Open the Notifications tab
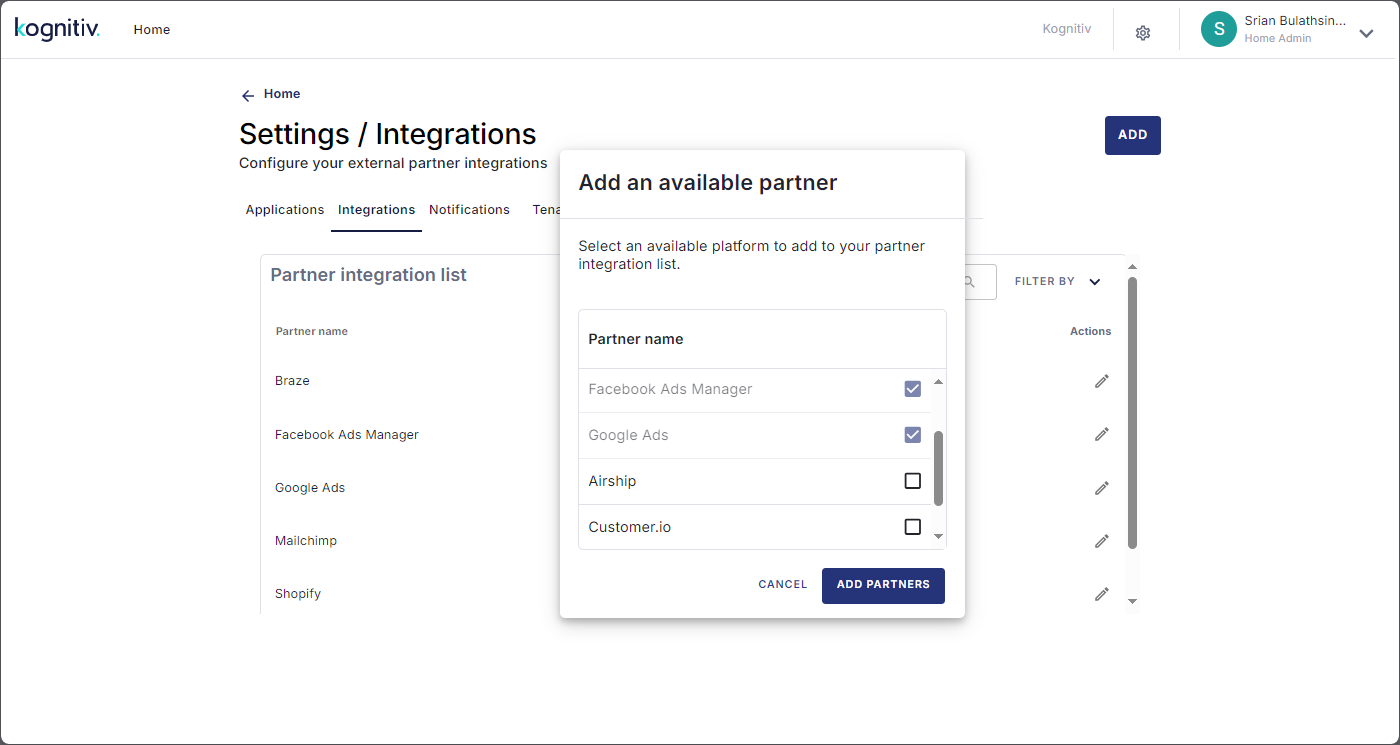This screenshot has height=745, width=1400. 469,210
